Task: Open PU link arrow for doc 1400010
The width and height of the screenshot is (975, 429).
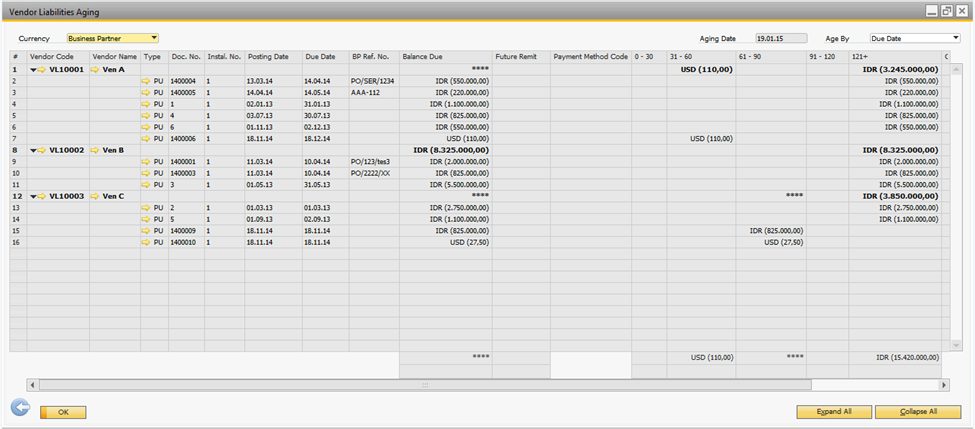Action: (x=146, y=242)
